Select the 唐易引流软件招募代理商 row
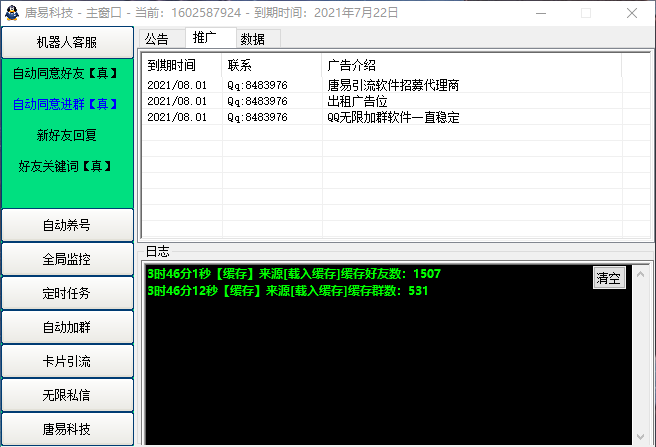The image size is (656, 447). tap(396, 85)
